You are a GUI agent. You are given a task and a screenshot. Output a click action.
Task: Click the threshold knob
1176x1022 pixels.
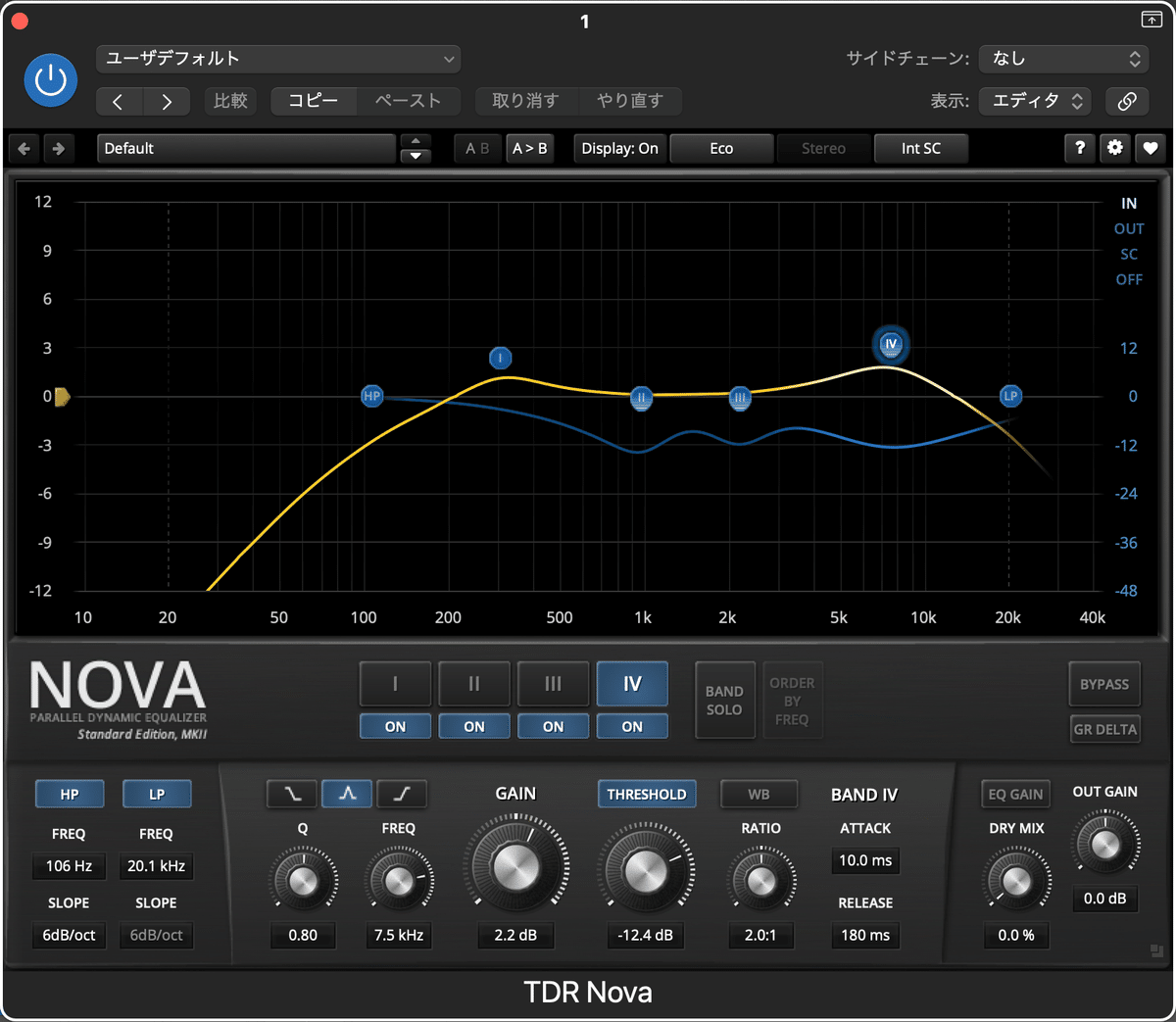click(646, 869)
